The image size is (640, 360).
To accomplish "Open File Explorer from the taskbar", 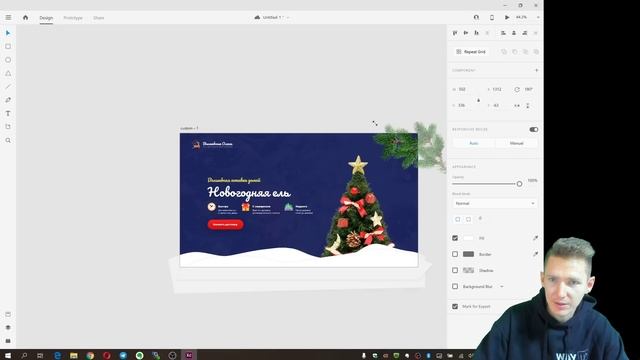I will (x=73, y=356).
